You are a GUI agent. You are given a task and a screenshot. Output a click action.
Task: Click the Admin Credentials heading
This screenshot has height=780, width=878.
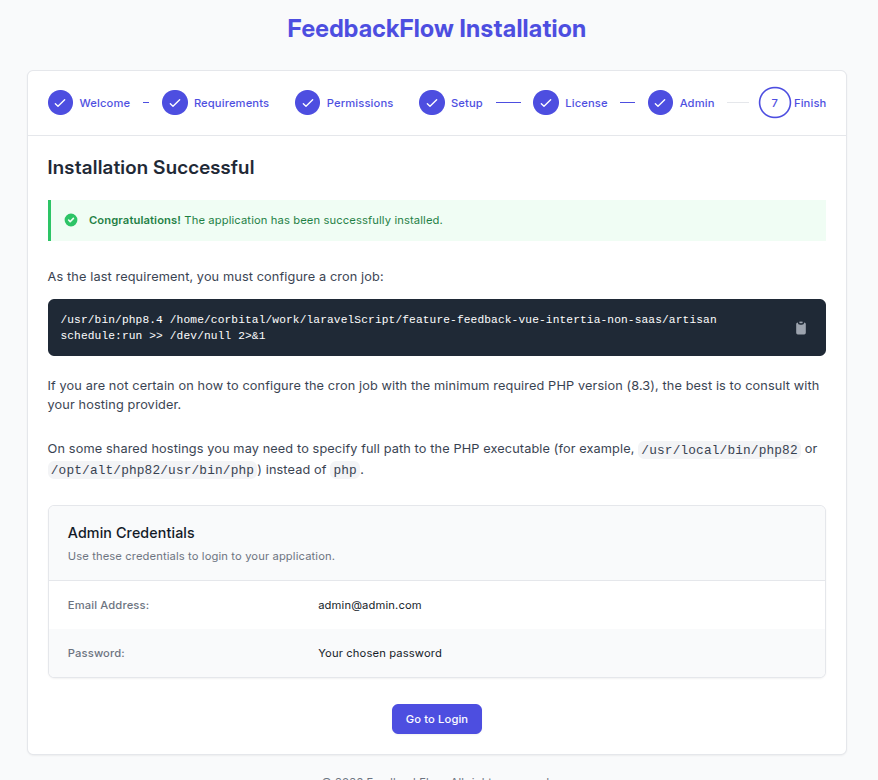coord(131,533)
